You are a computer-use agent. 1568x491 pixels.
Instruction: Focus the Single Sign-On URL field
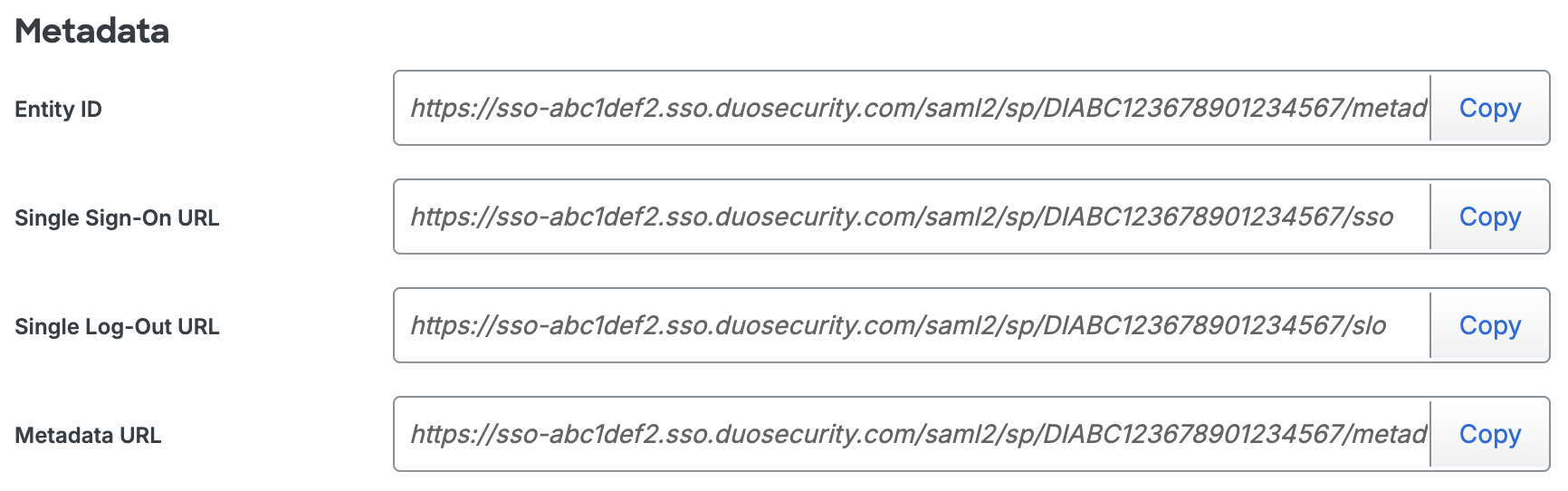pos(911,217)
